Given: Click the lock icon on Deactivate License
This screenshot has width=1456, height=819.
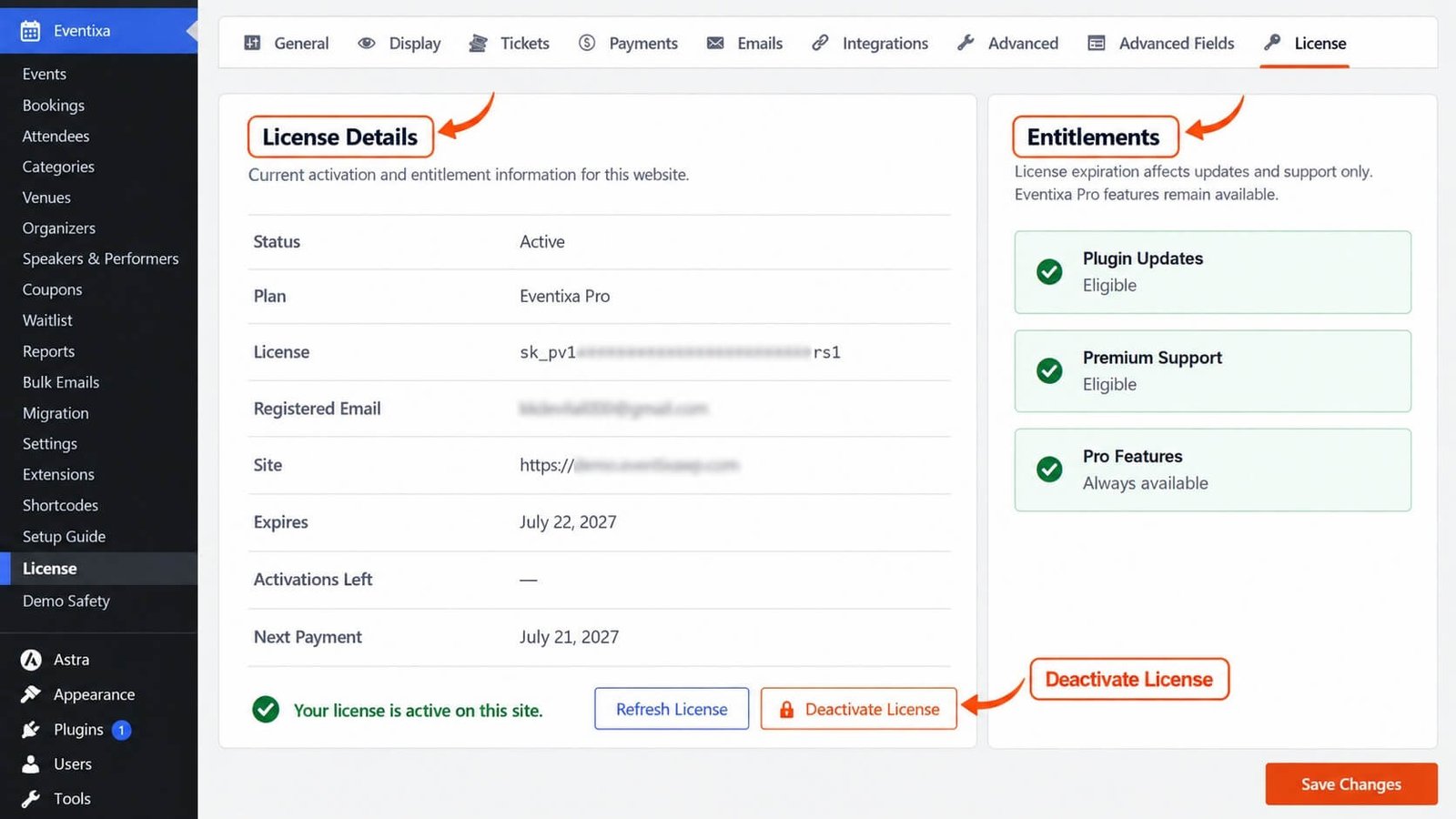Looking at the screenshot, I should coord(786,709).
